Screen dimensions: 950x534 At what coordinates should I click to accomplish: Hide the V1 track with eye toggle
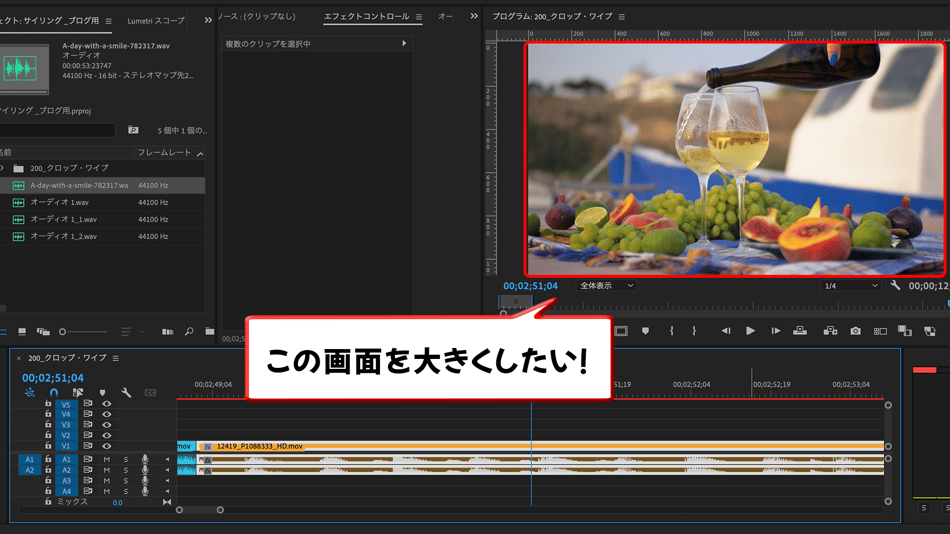point(107,446)
